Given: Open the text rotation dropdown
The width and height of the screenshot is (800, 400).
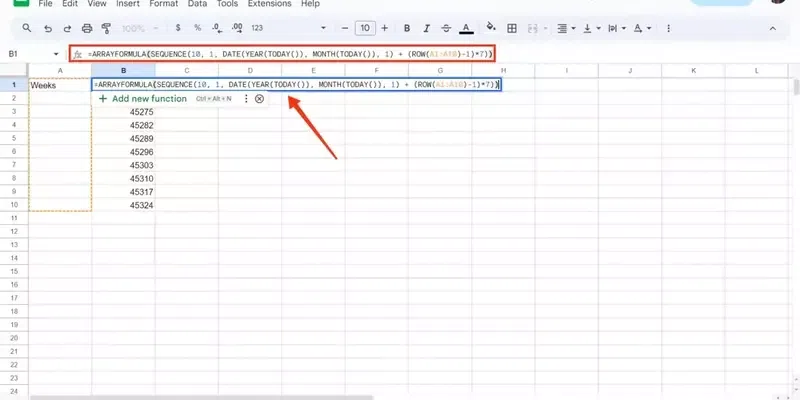Looking at the screenshot, I should [x=642, y=29].
